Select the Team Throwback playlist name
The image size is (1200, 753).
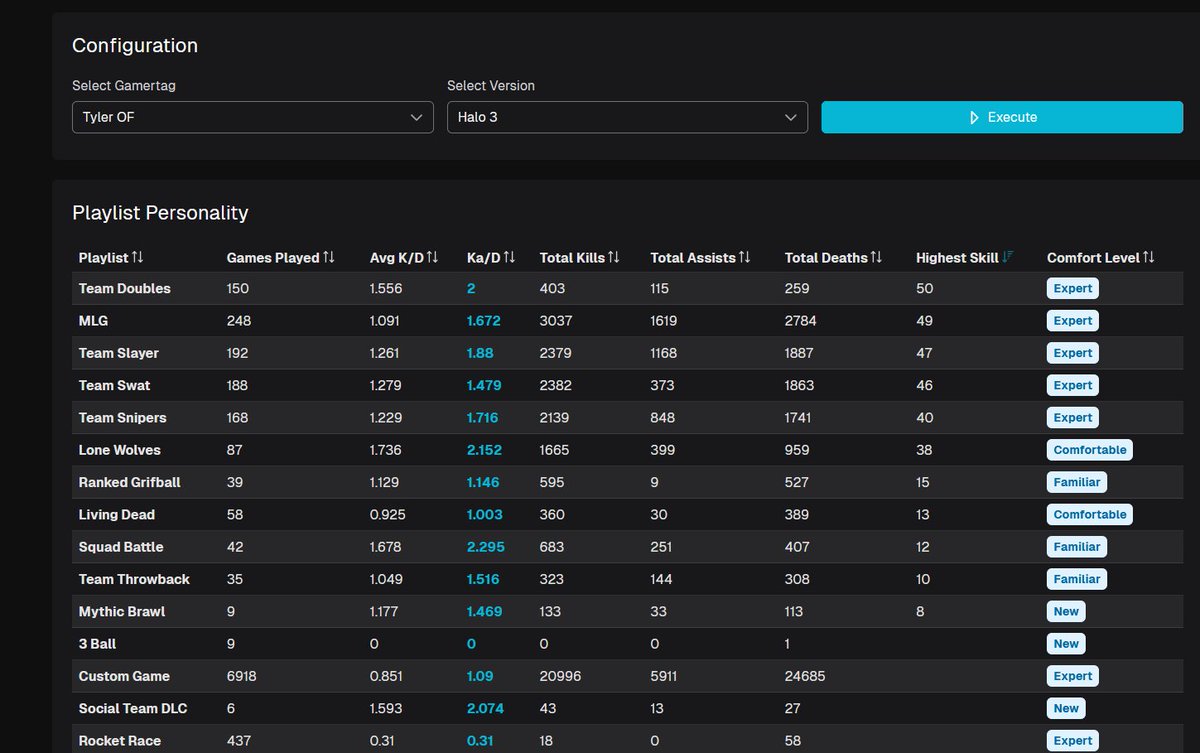coord(134,579)
